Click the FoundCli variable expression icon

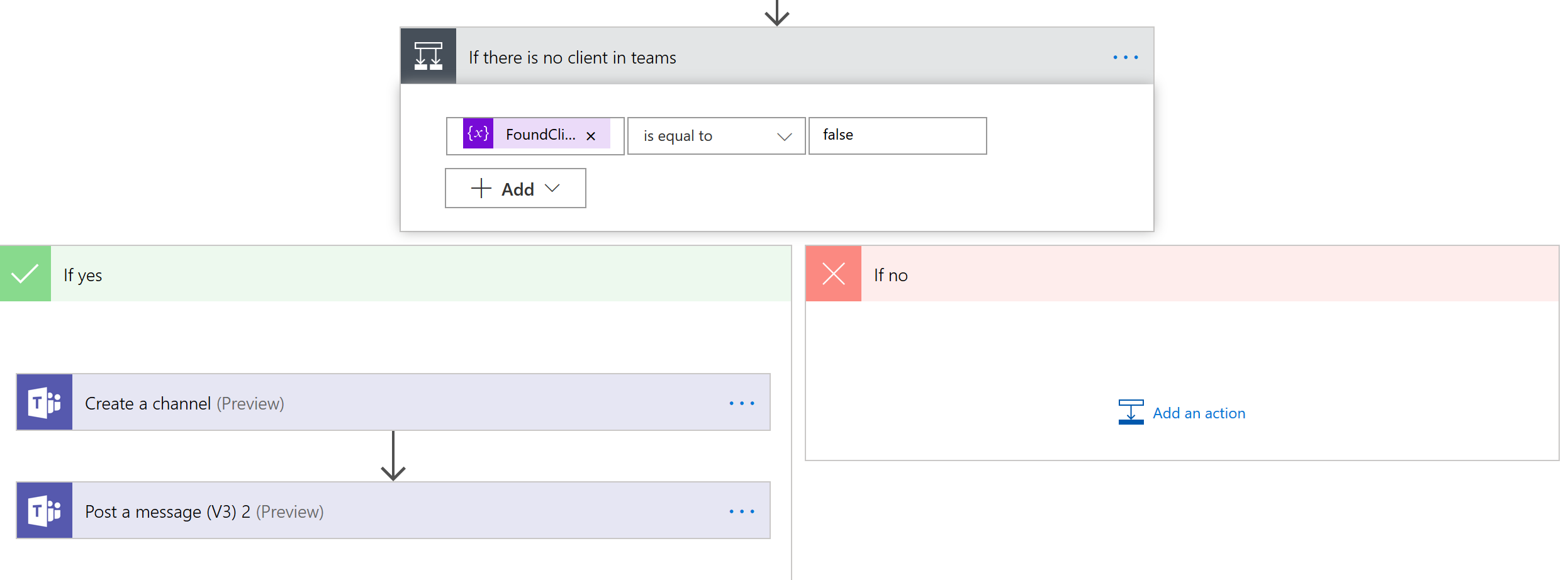click(478, 134)
